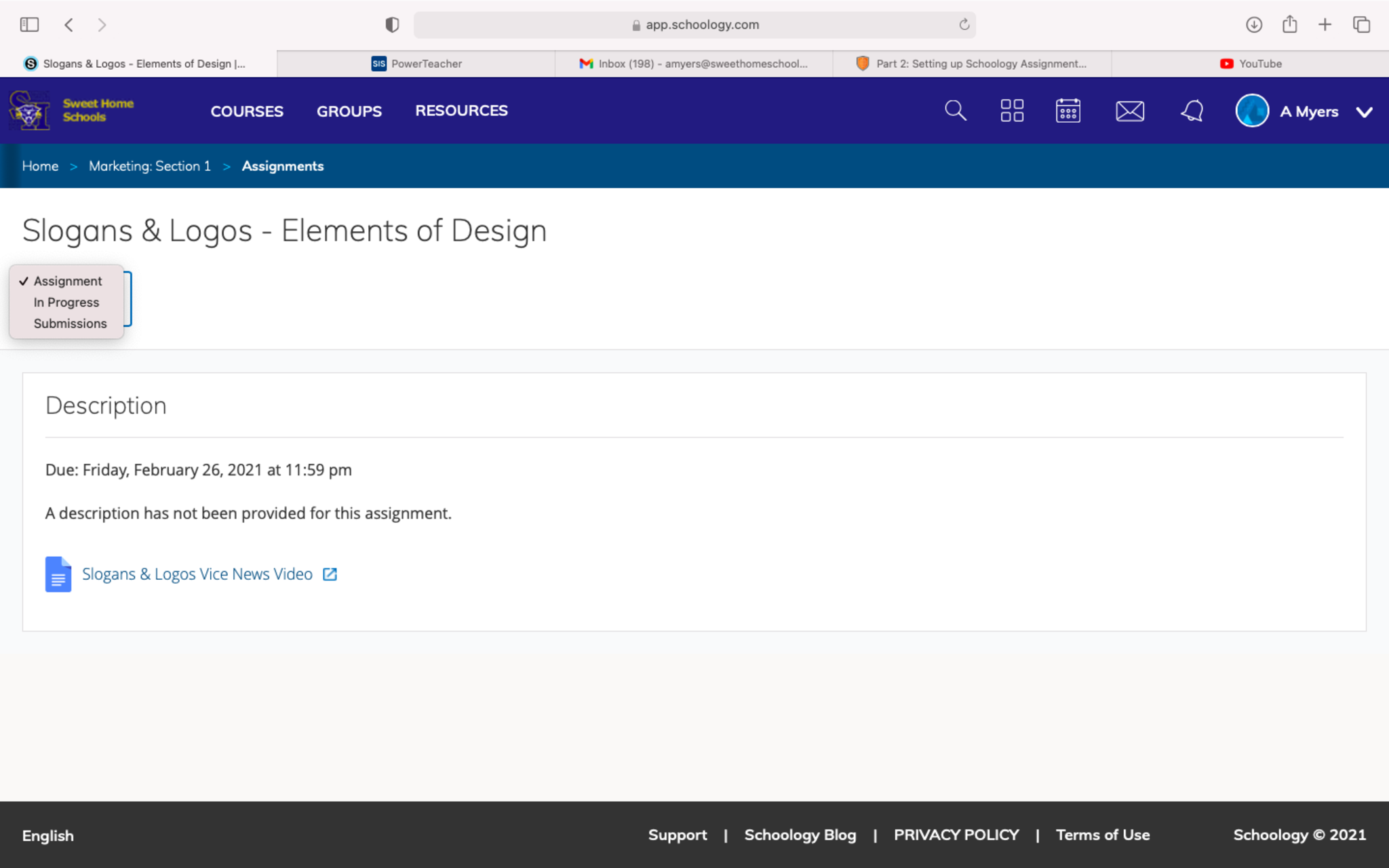This screenshot has height=868, width=1389.
Task: Choose In Progress from dropdown list
Action: click(x=66, y=302)
